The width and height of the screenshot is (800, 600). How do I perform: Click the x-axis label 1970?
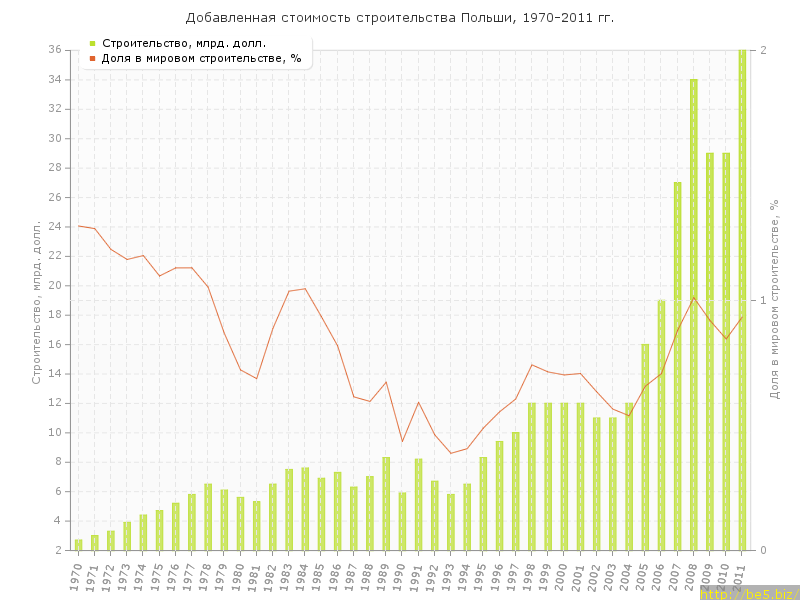pos(77,575)
